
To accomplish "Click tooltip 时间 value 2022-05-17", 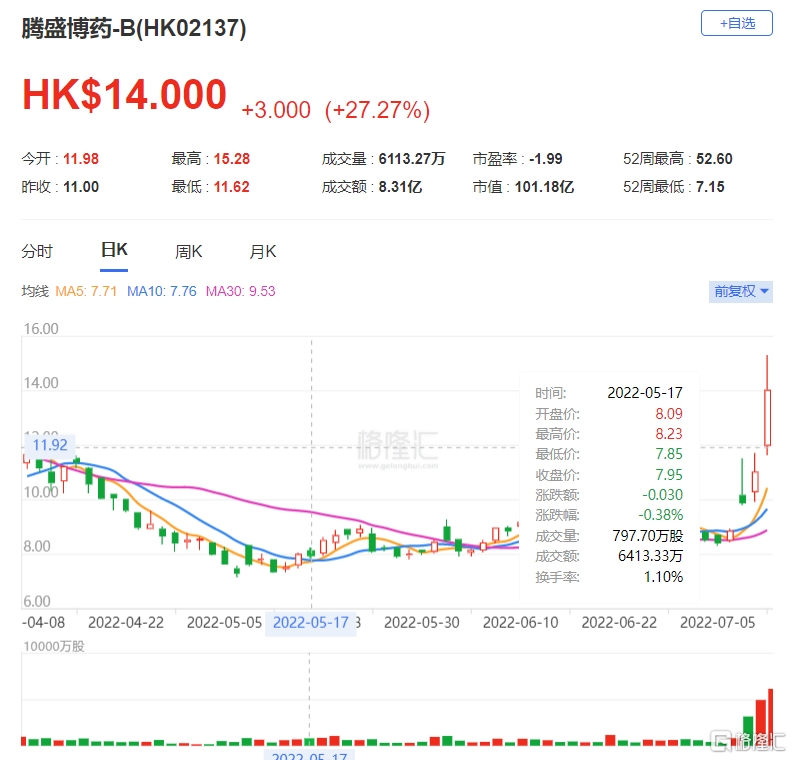I will [x=645, y=393].
